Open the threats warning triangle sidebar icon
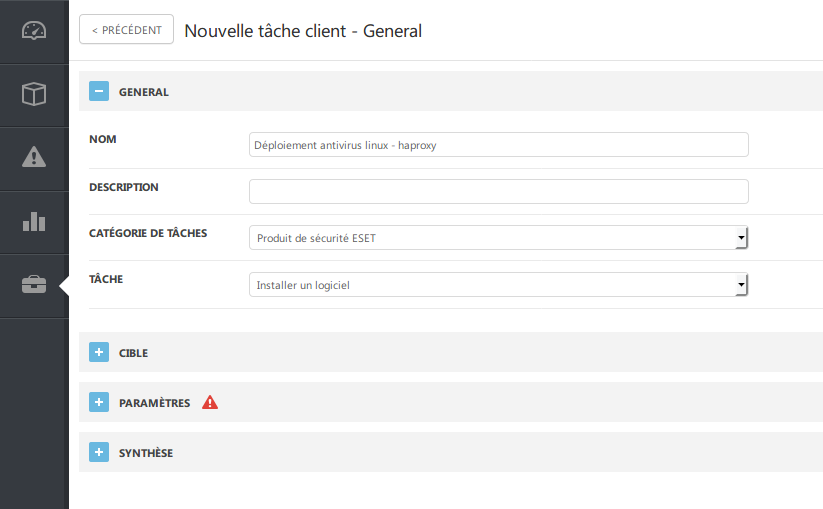 [34, 157]
